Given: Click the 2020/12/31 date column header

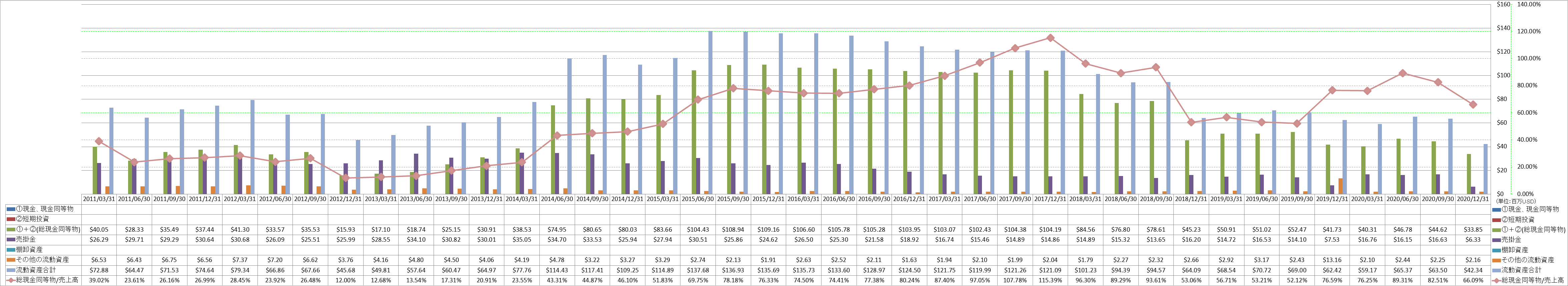Looking at the screenshot, I should point(1472,199).
